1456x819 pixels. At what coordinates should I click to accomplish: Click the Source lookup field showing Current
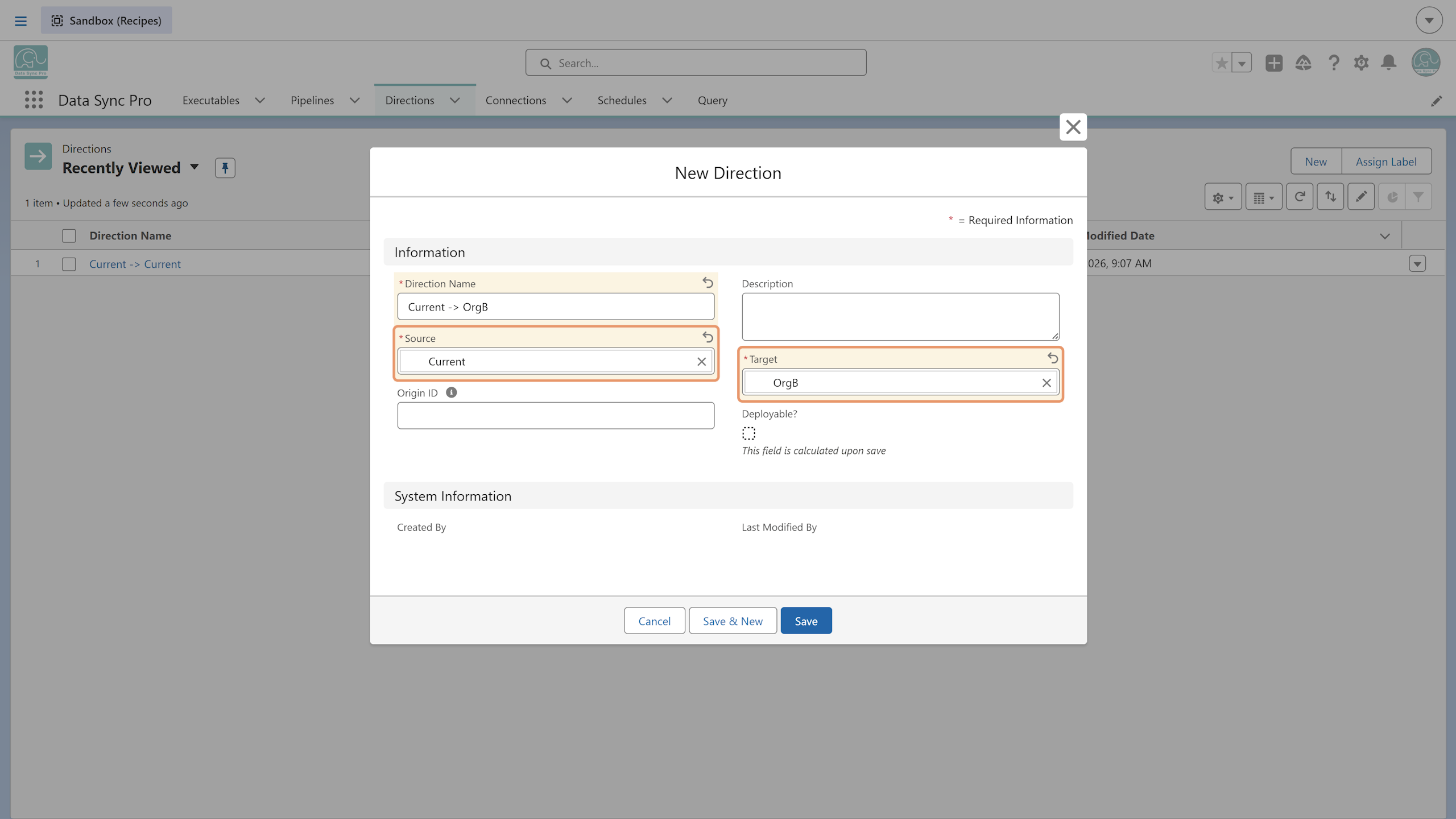(x=556, y=362)
